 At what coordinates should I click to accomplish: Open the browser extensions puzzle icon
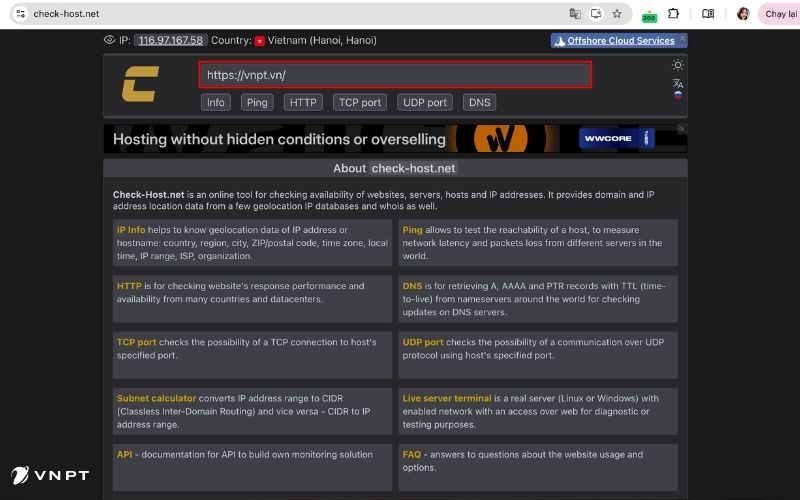[x=673, y=14]
